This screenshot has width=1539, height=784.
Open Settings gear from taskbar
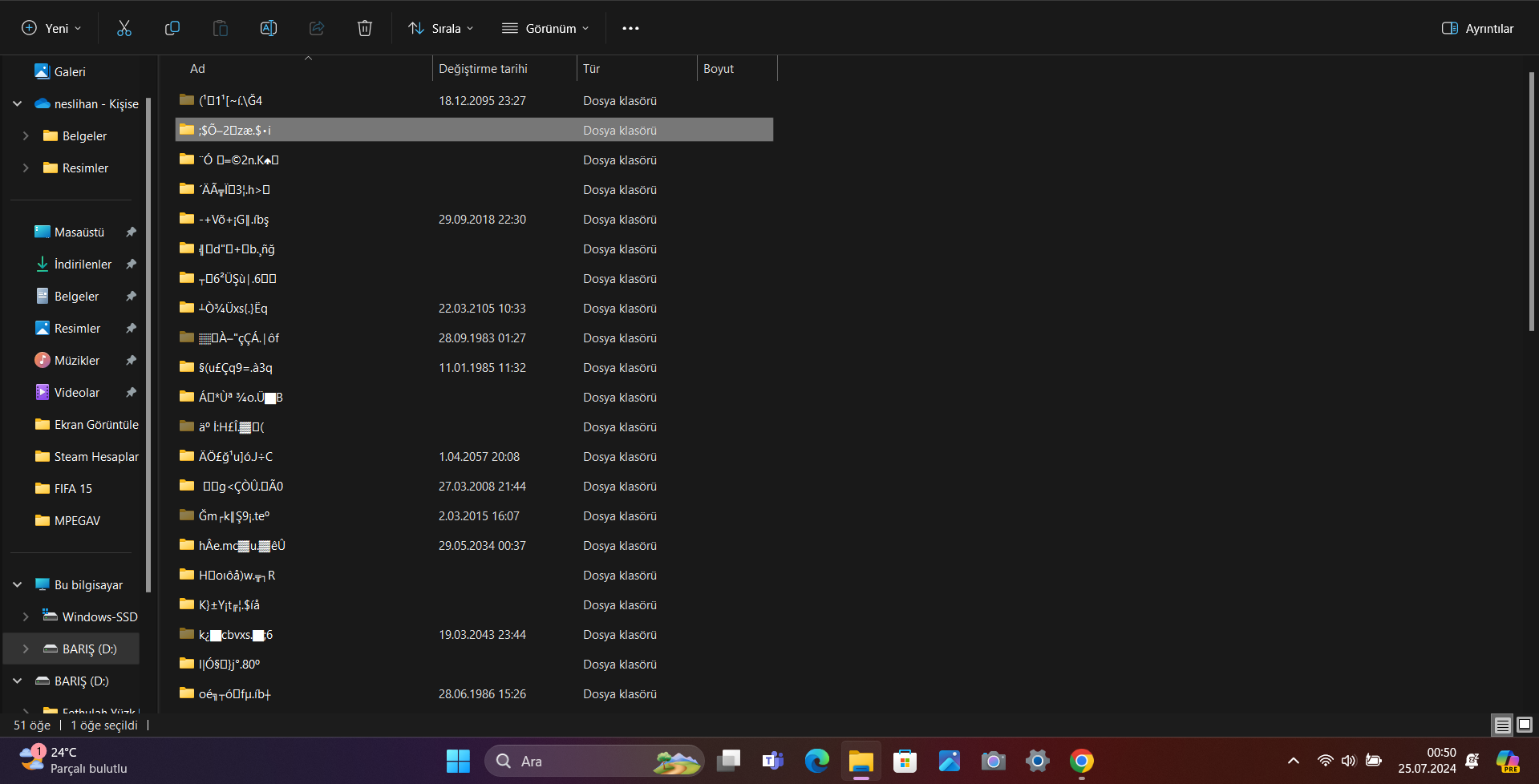[x=1038, y=761]
